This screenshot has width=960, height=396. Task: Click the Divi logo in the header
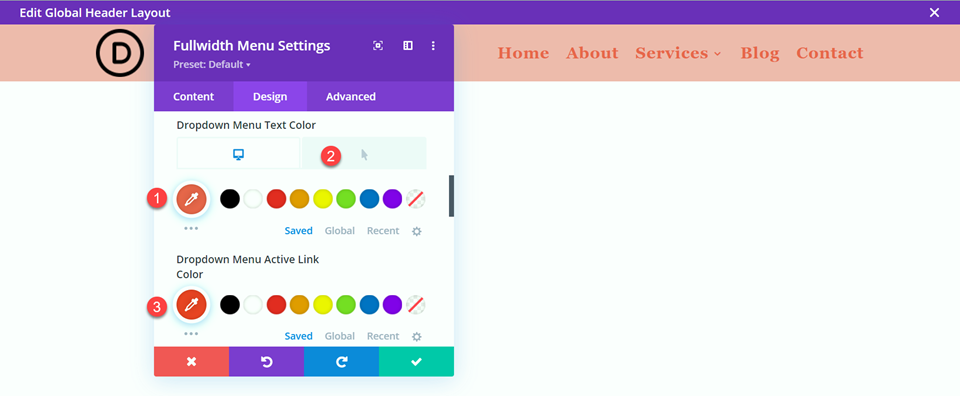click(x=119, y=53)
